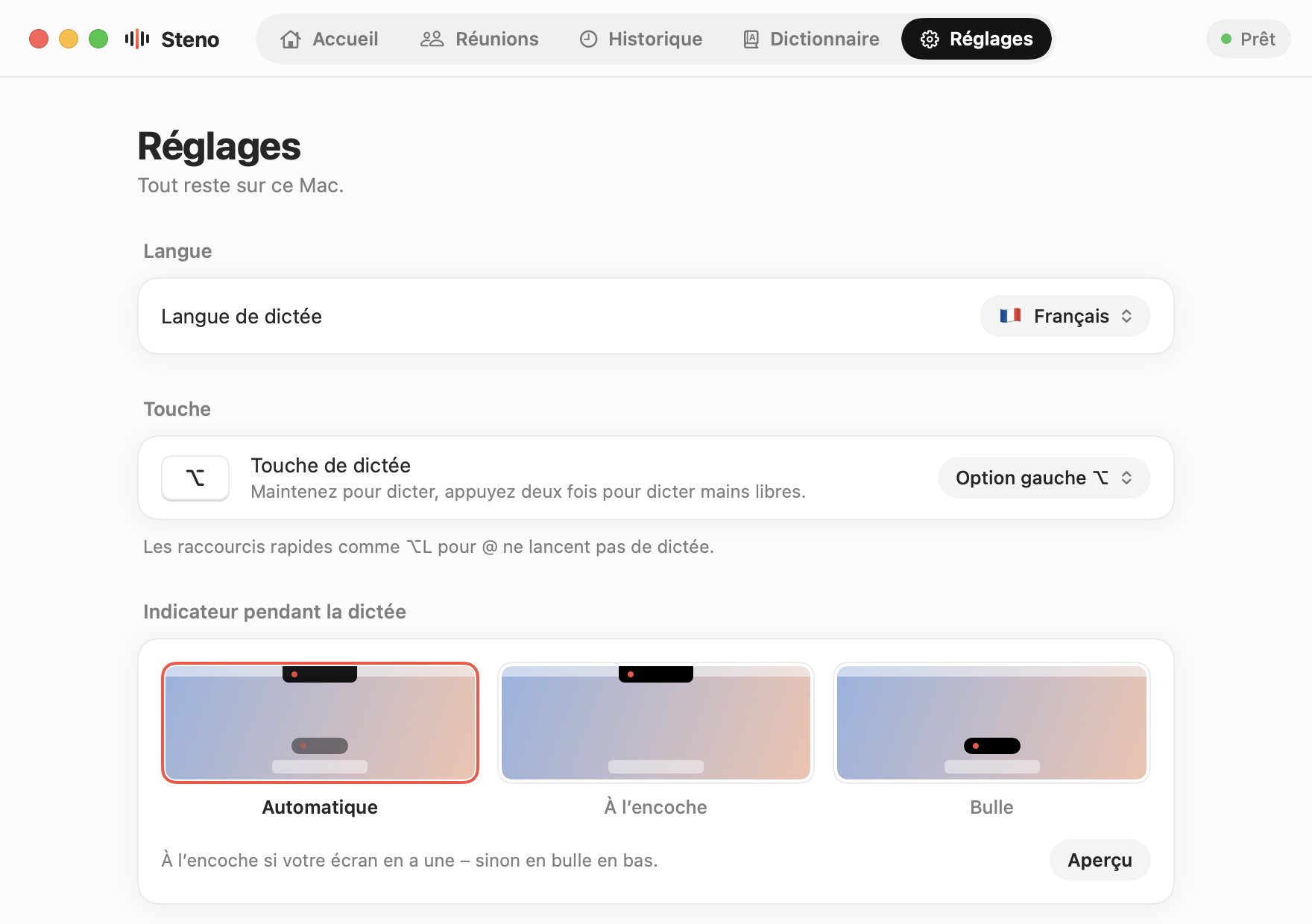
Task: Switch to the Réunions tab
Action: (x=479, y=39)
